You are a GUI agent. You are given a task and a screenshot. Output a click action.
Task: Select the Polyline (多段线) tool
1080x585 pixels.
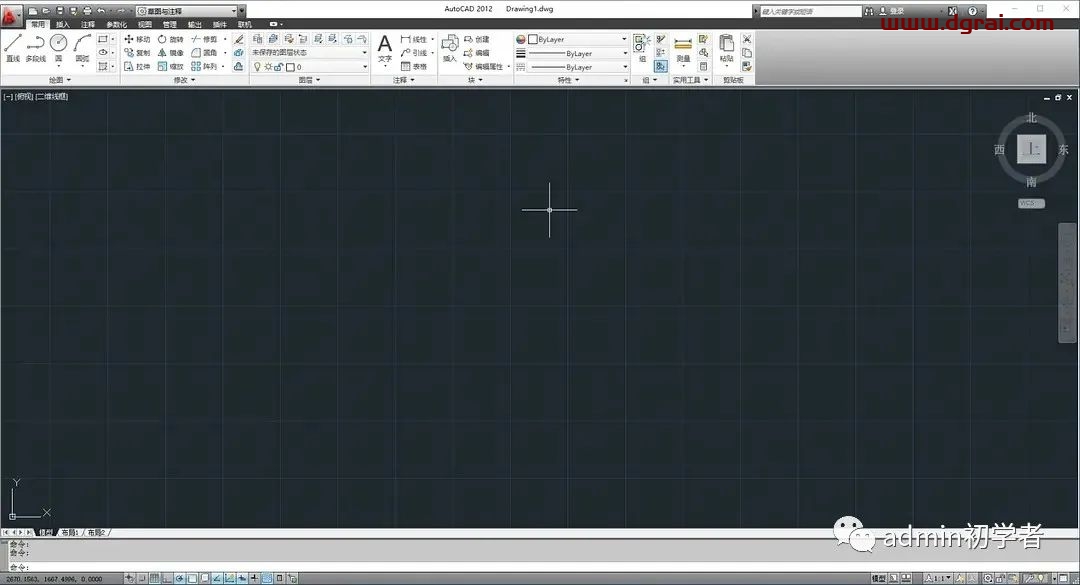click(x=35, y=47)
